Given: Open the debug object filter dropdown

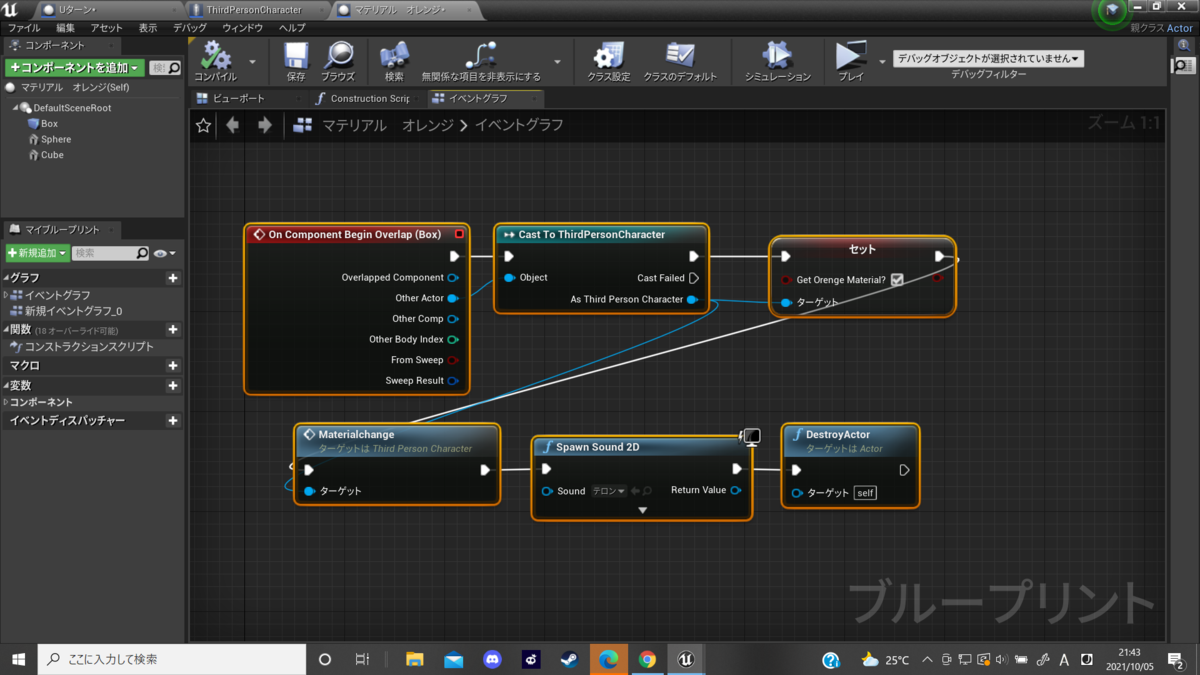Looking at the screenshot, I should coord(988,59).
